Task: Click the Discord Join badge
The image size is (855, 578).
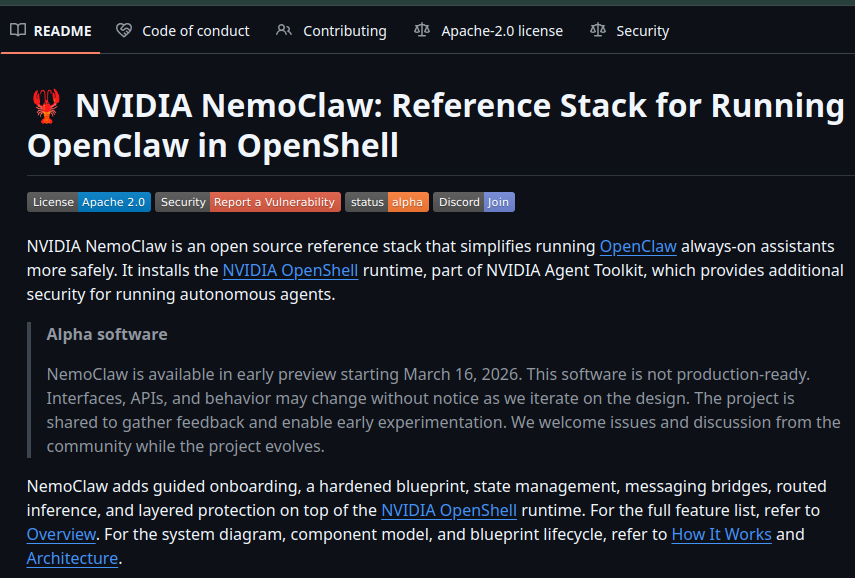Action: tap(474, 202)
